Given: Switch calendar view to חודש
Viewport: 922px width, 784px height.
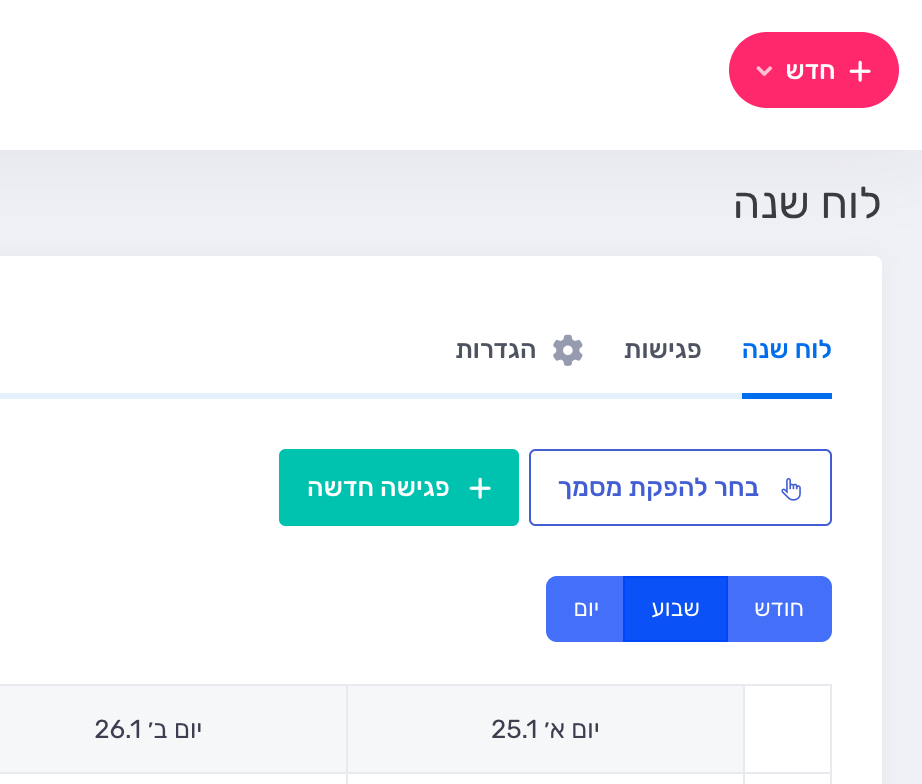Looking at the screenshot, I should [x=780, y=608].
